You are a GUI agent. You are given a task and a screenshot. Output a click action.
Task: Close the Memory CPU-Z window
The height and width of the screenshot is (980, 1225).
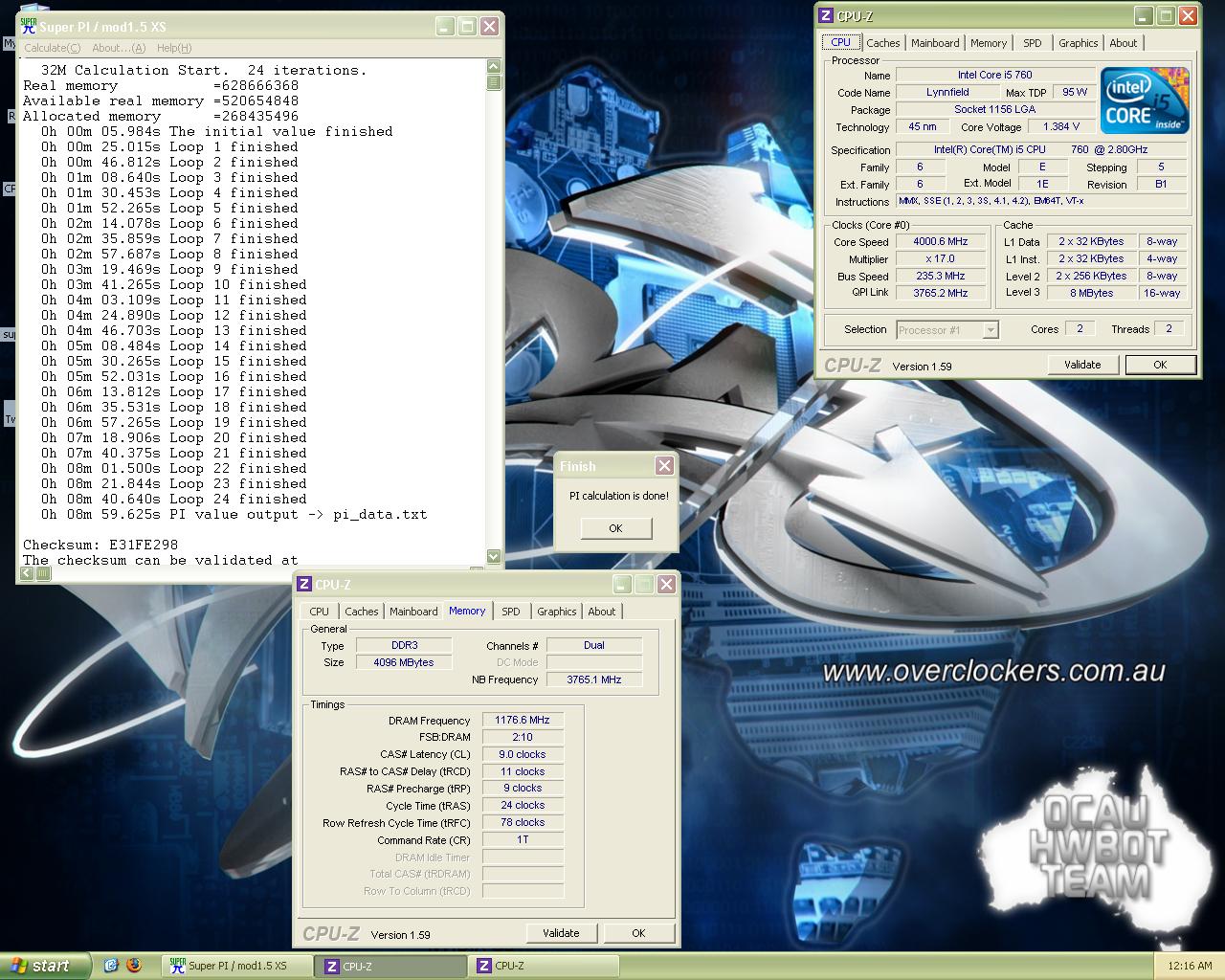tap(666, 584)
